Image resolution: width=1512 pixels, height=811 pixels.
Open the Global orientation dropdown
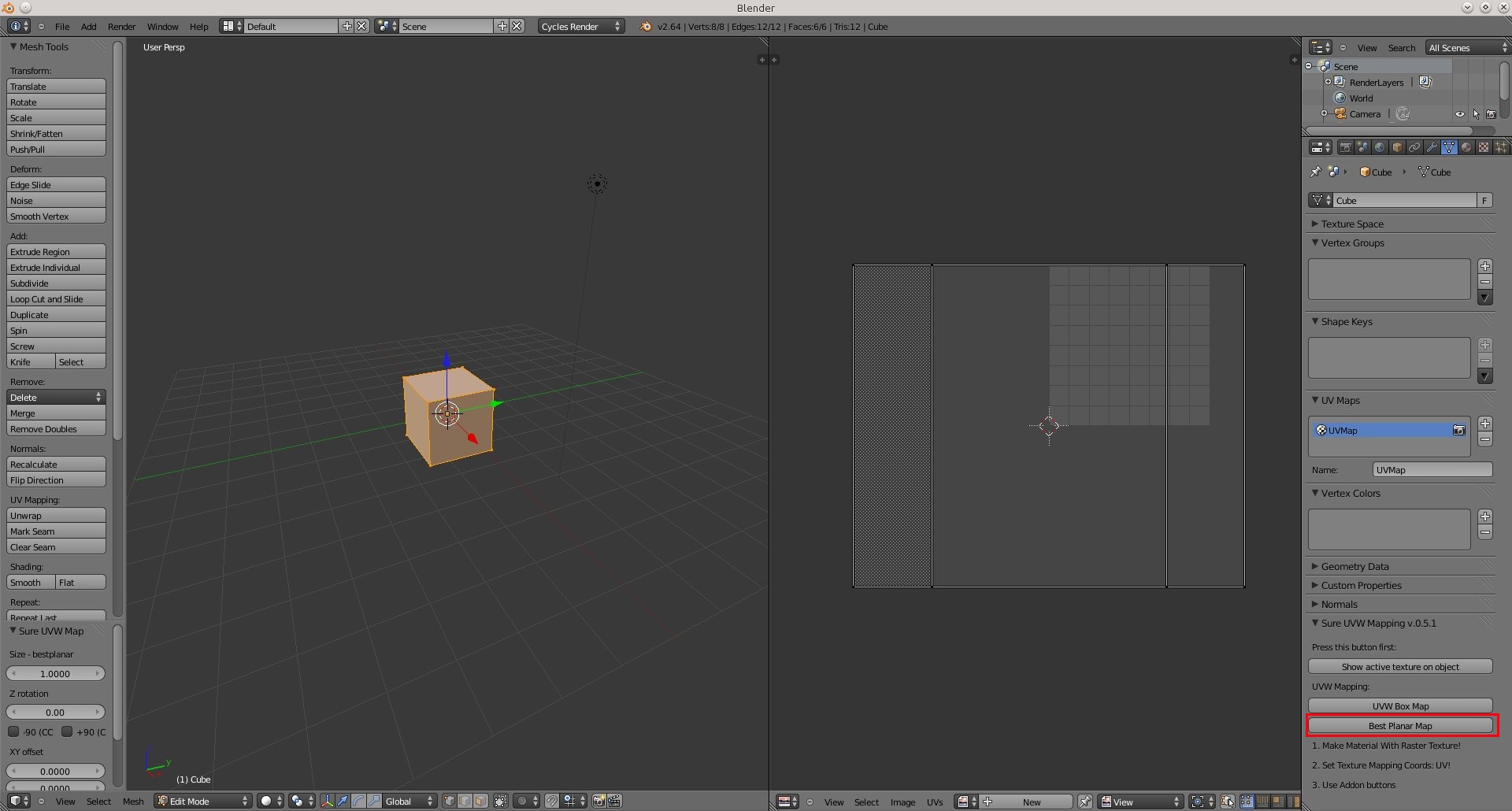pyautogui.click(x=409, y=801)
